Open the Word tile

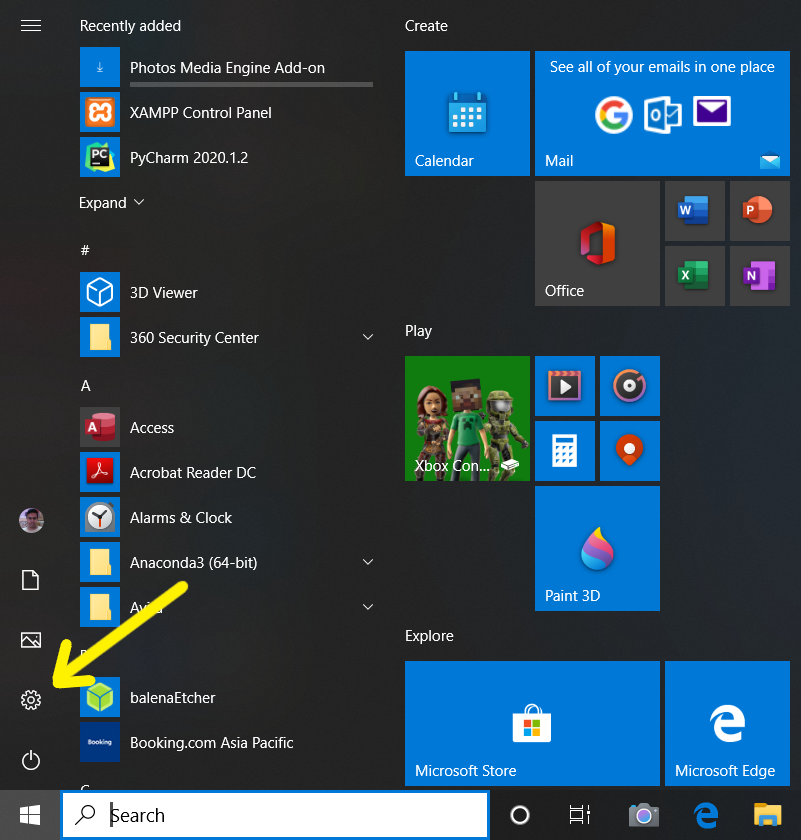pos(694,211)
